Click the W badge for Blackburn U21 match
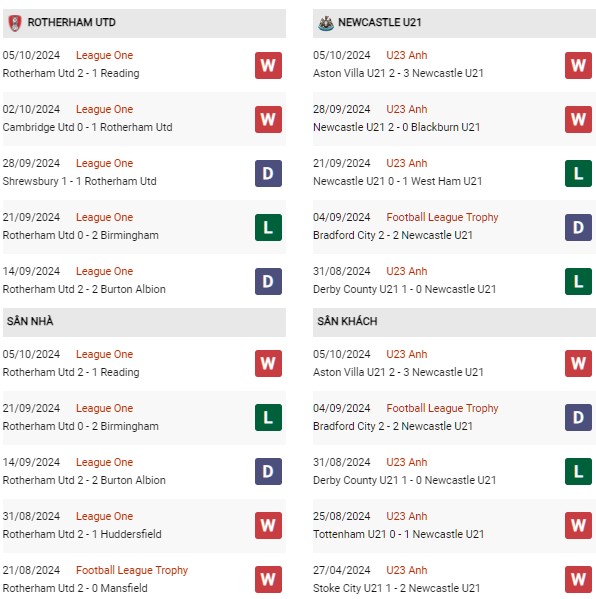This screenshot has height=599, width=596. (x=578, y=119)
